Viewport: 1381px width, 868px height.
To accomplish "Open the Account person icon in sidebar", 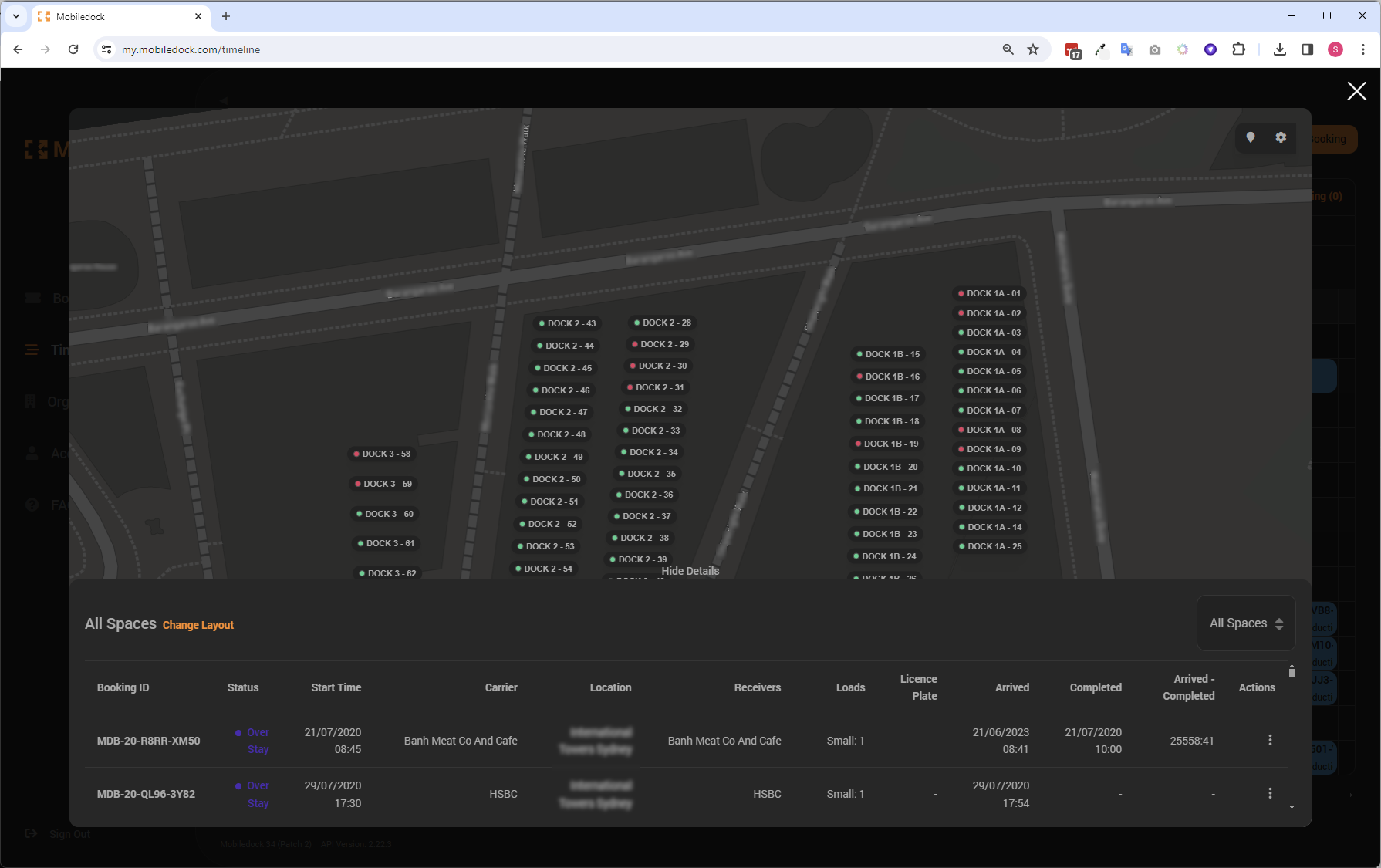I will tap(32, 453).
